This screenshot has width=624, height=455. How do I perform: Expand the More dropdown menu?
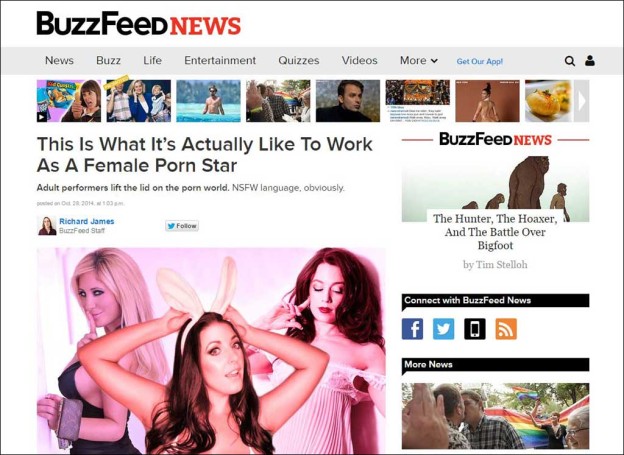coord(419,61)
